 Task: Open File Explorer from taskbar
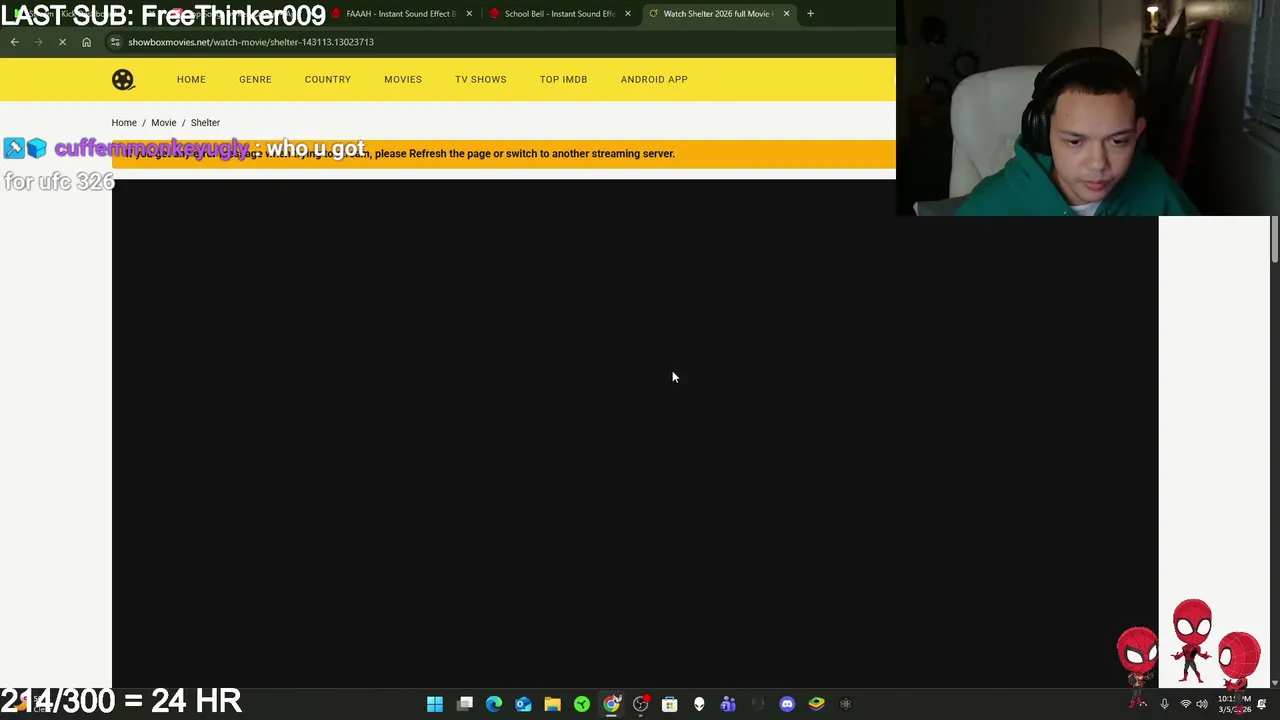[552, 704]
